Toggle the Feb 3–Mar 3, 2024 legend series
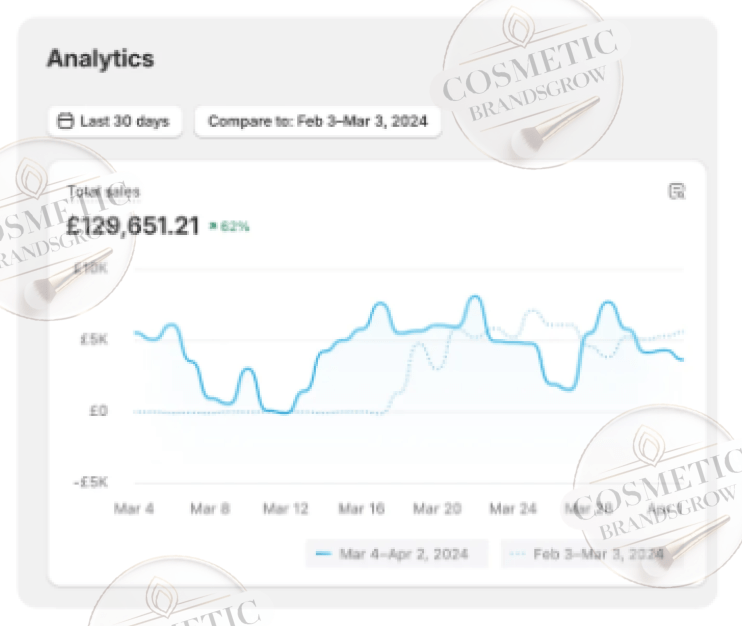Screen dimensions: 742x626 click(x=585, y=553)
